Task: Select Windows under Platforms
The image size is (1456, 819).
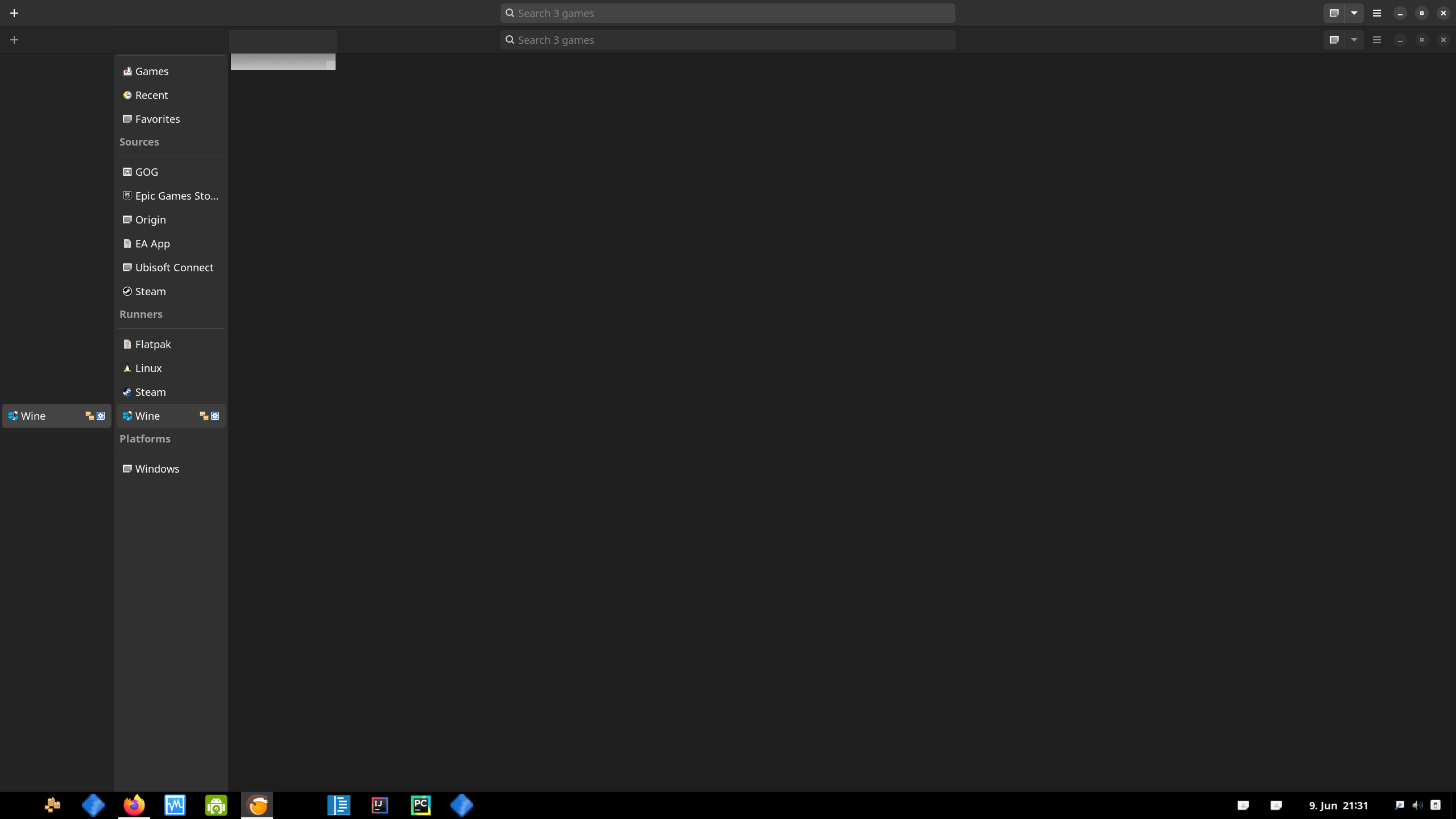Action: coord(157,468)
